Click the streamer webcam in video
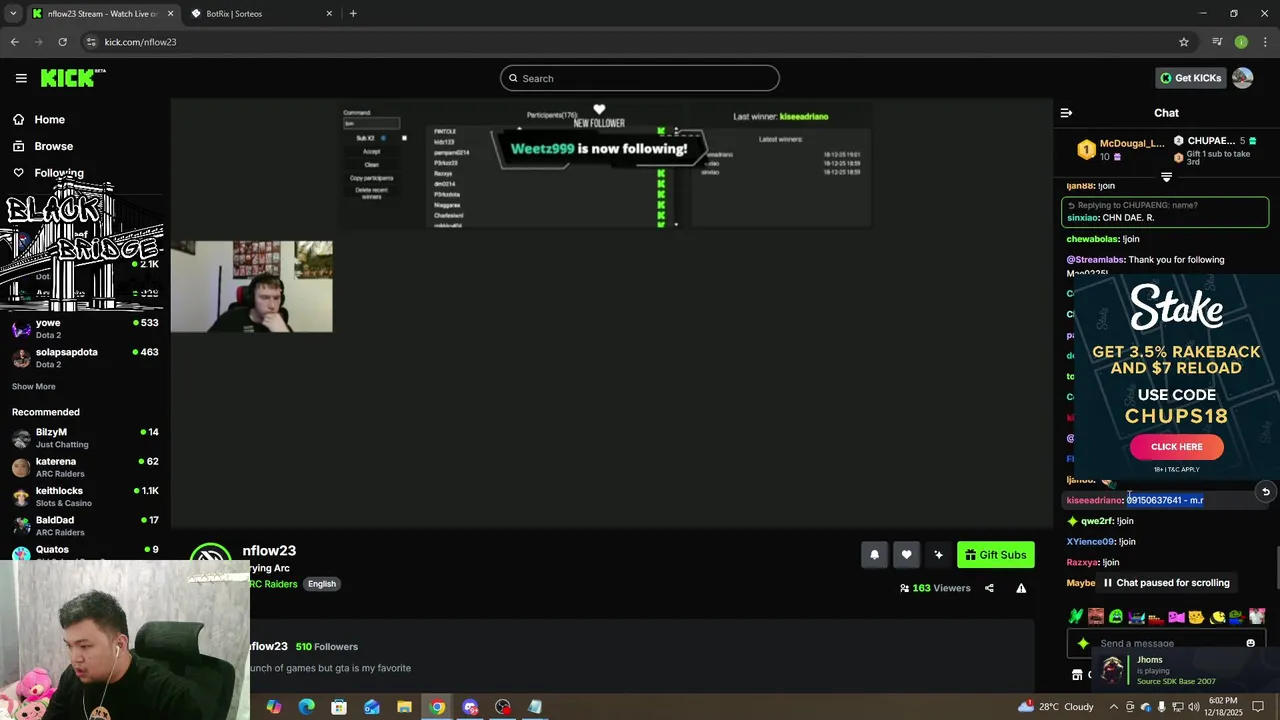 [x=251, y=286]
